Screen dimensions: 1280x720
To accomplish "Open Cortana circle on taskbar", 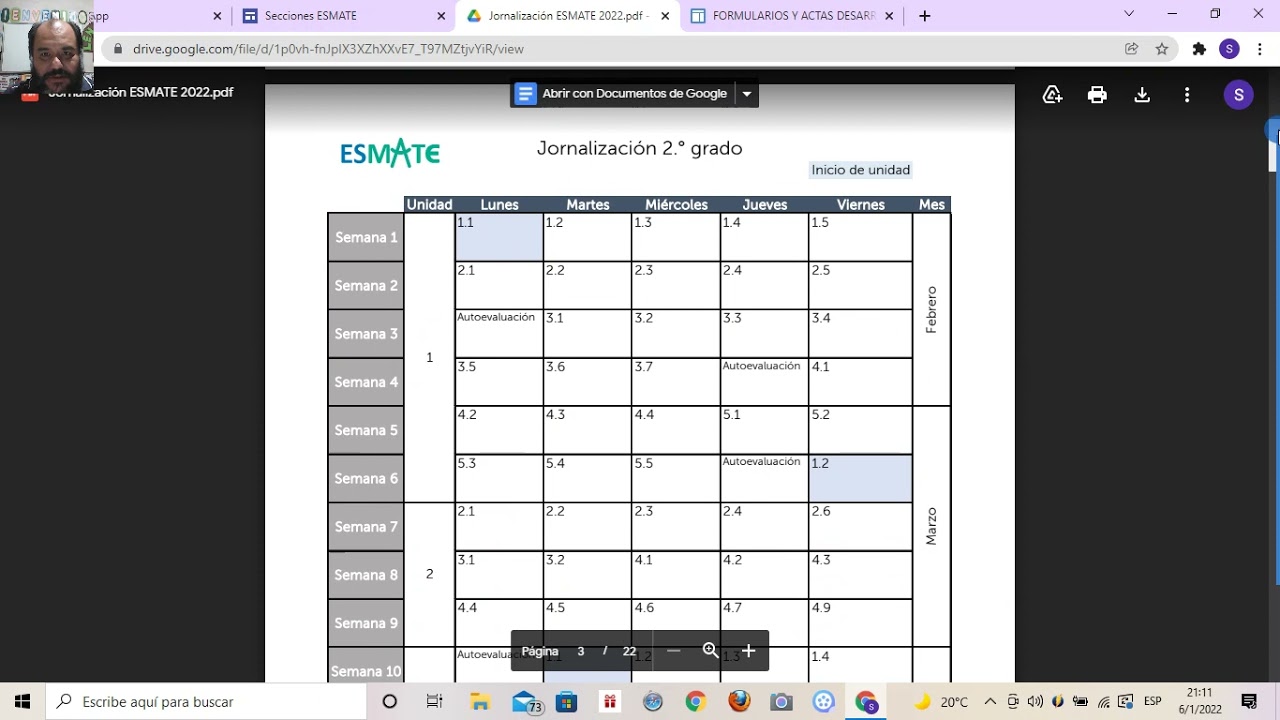I will click(x=390, y=702).
